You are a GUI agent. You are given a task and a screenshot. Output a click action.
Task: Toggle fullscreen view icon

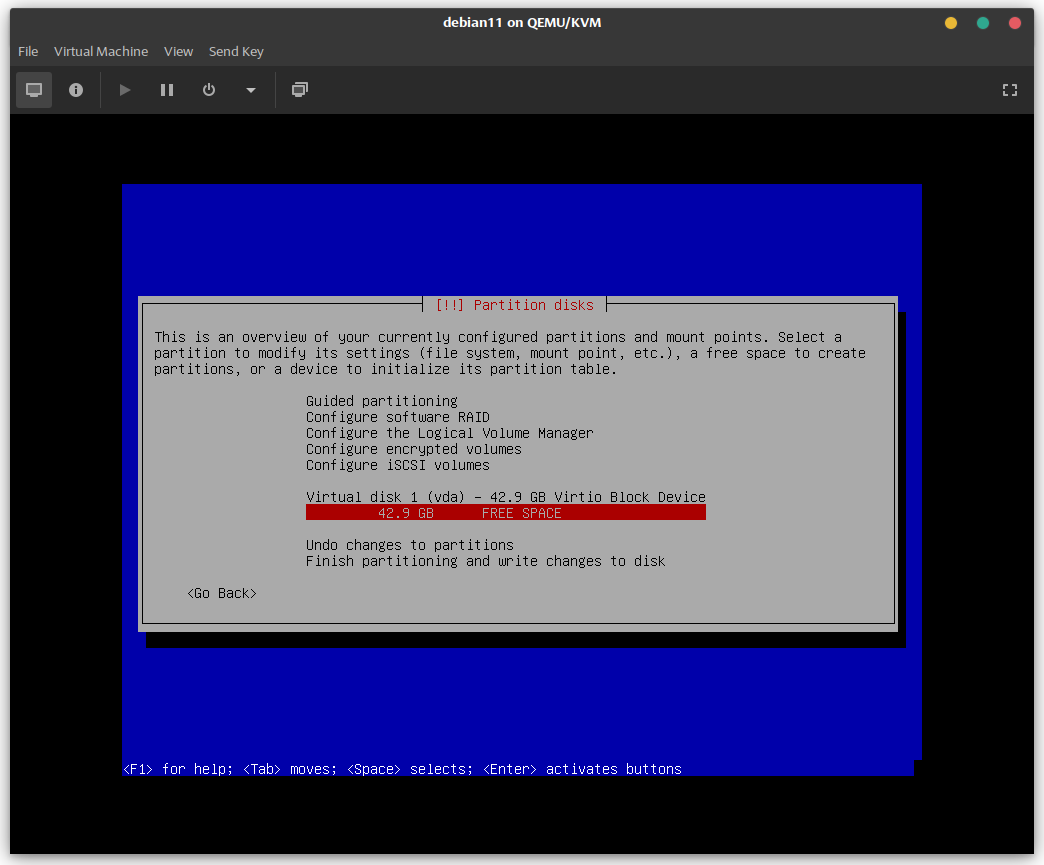click(1009, 90)
